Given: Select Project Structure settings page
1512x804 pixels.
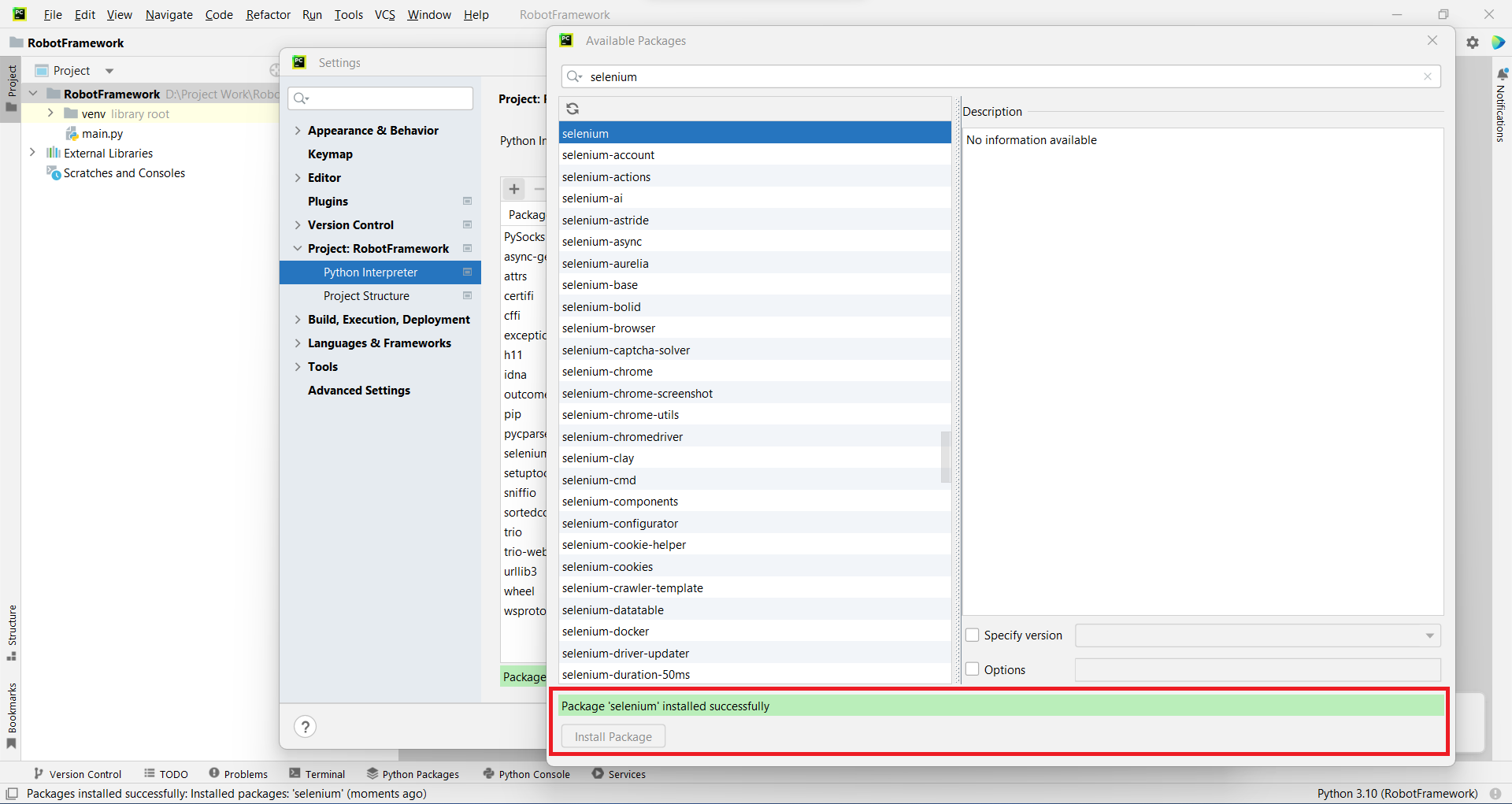Looking at the screenshot, I should 366,296.
